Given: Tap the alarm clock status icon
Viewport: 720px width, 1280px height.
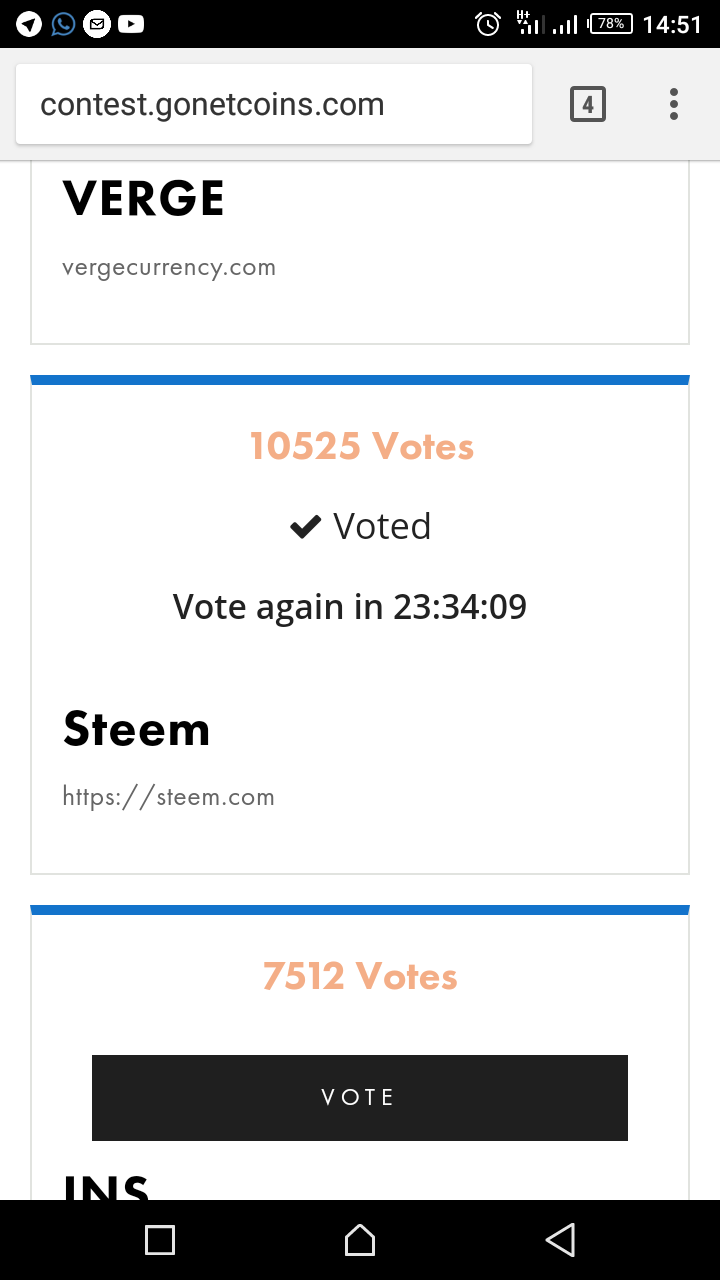Looking at the screenshot, I should click(488, 24).
